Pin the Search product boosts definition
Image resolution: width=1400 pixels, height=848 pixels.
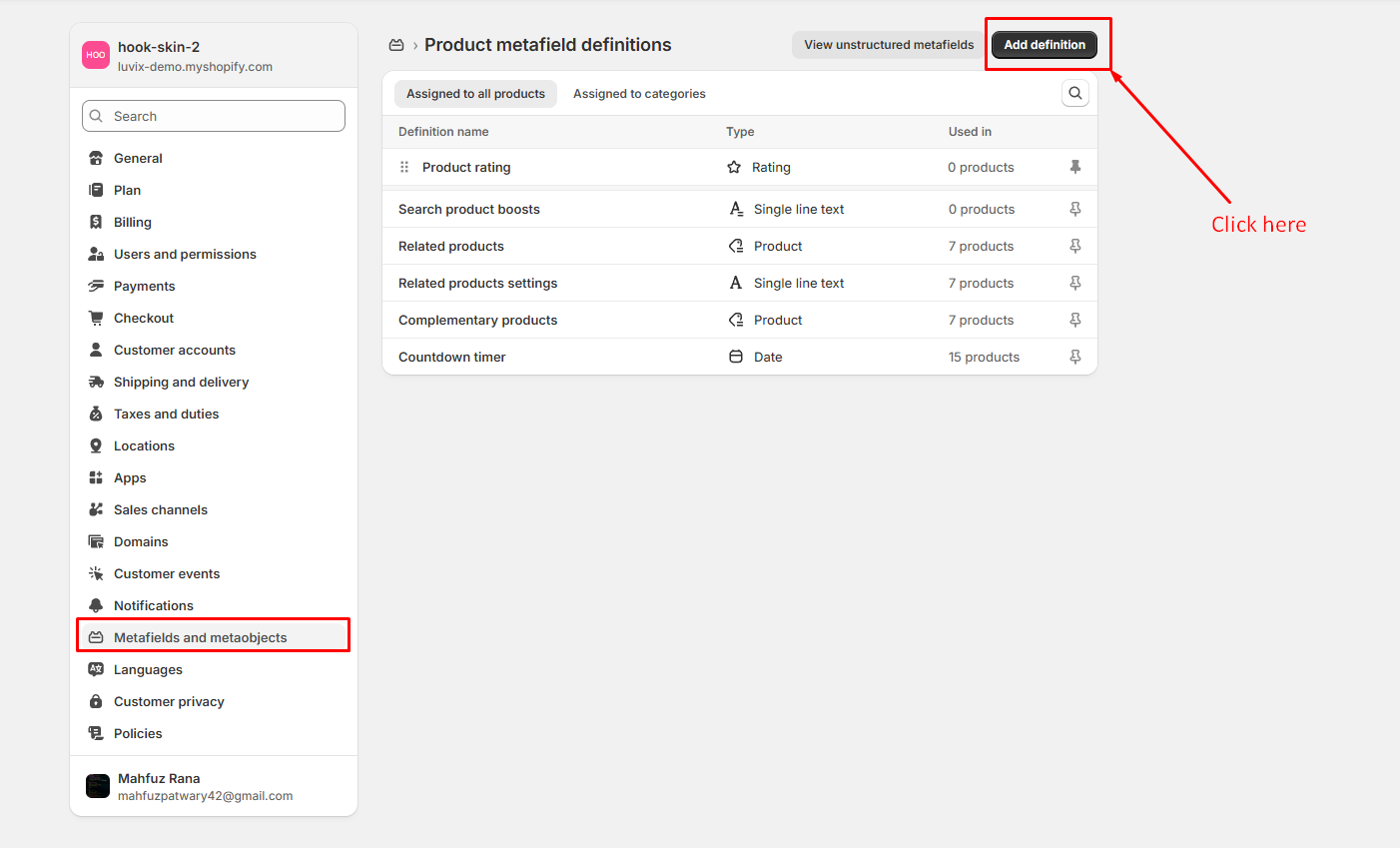point(1075,209)
